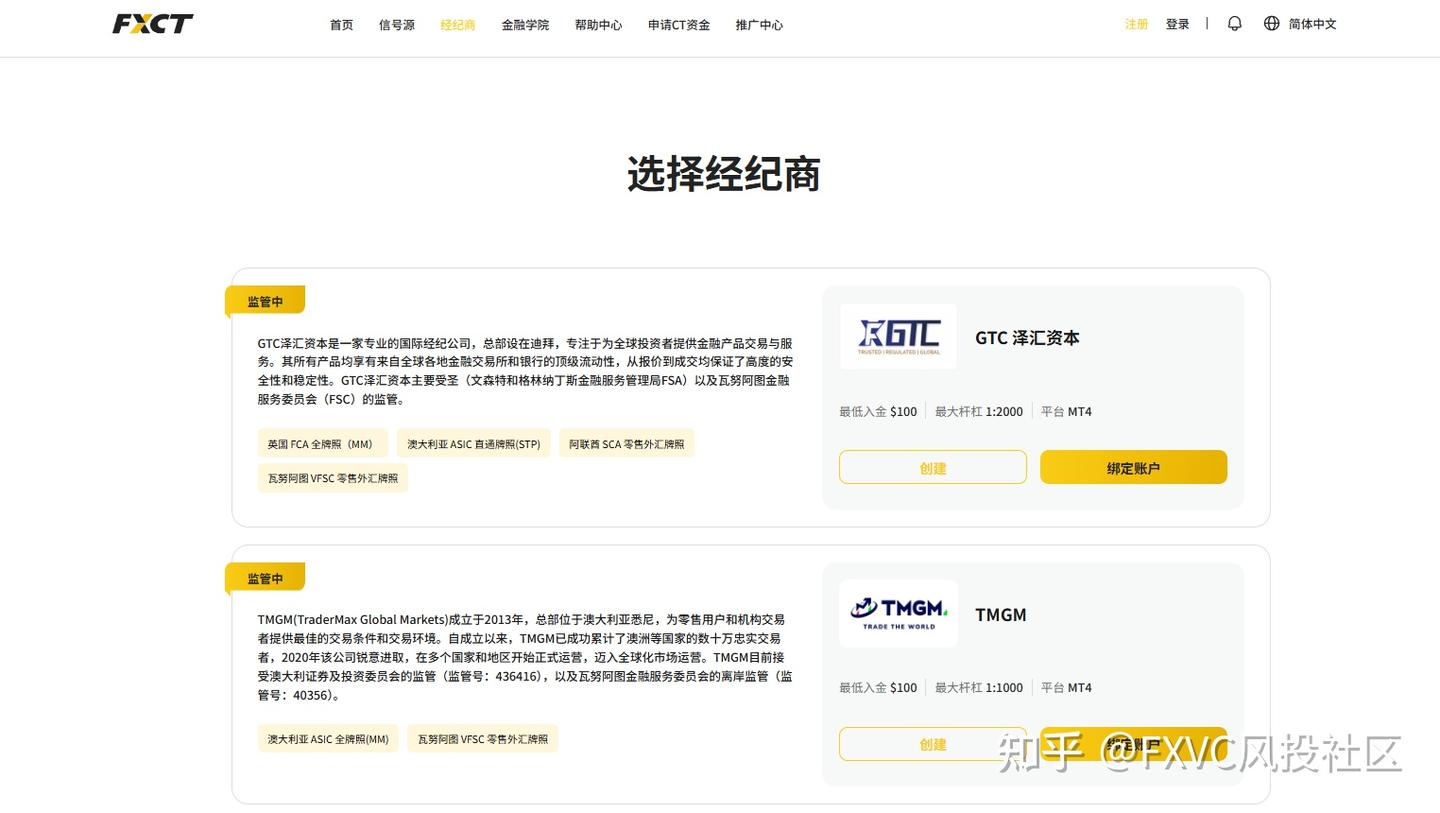Select 阿联酋 SCA 零售外汇牌照 tag

coord(627,444)
